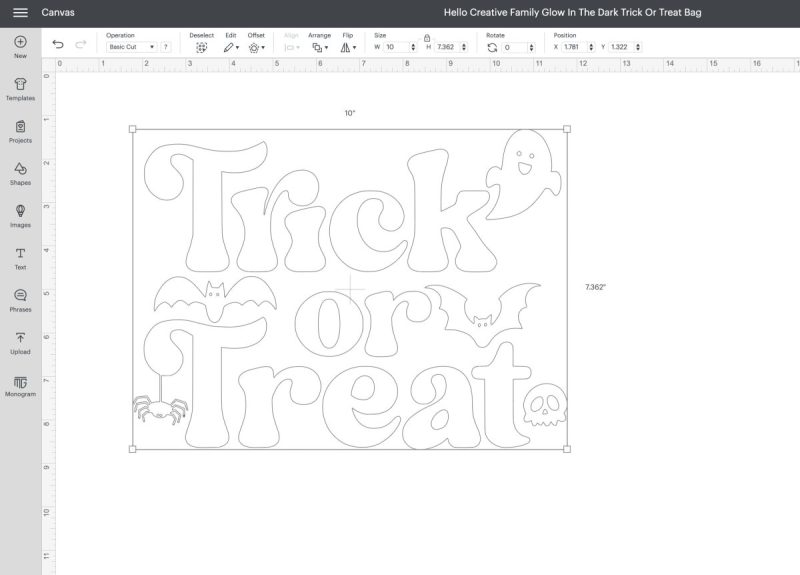Screen dimensions: 800x575
Task: Select the Text tool
Action: 20,259
